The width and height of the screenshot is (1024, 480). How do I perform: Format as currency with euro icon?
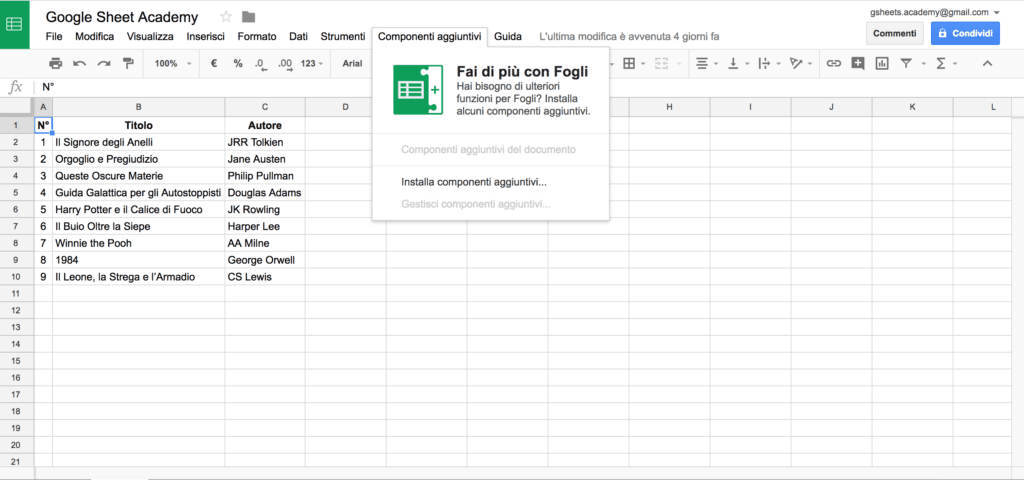point(214,63)
